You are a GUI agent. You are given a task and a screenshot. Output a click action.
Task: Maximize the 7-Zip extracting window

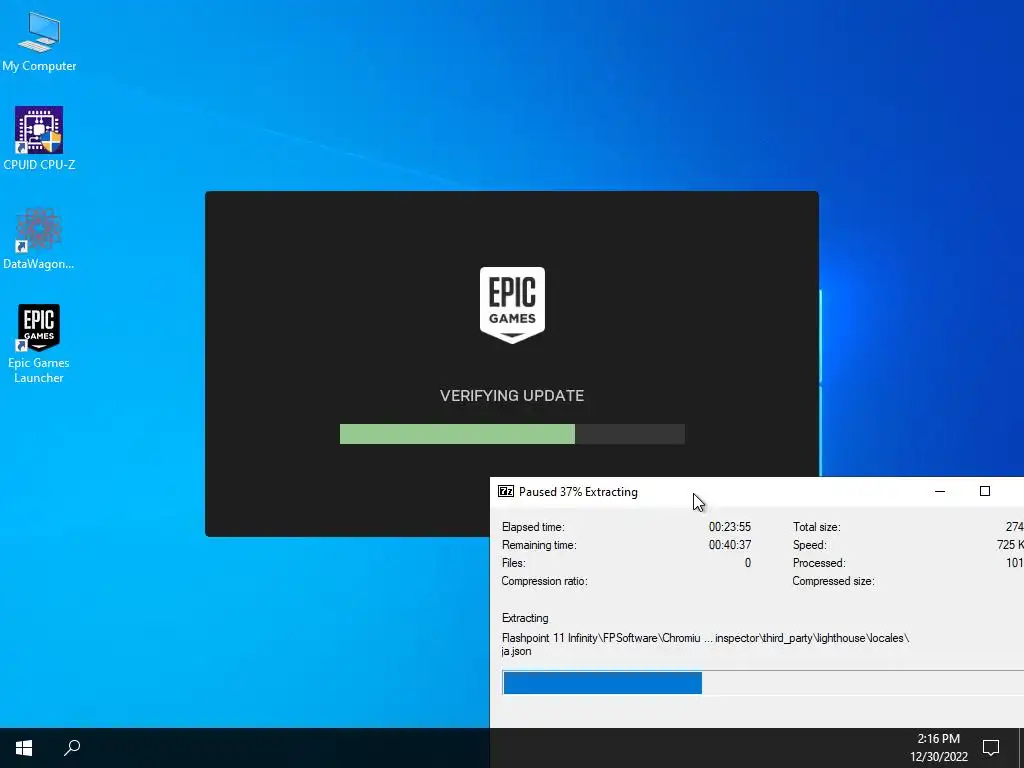pos(985,492)
